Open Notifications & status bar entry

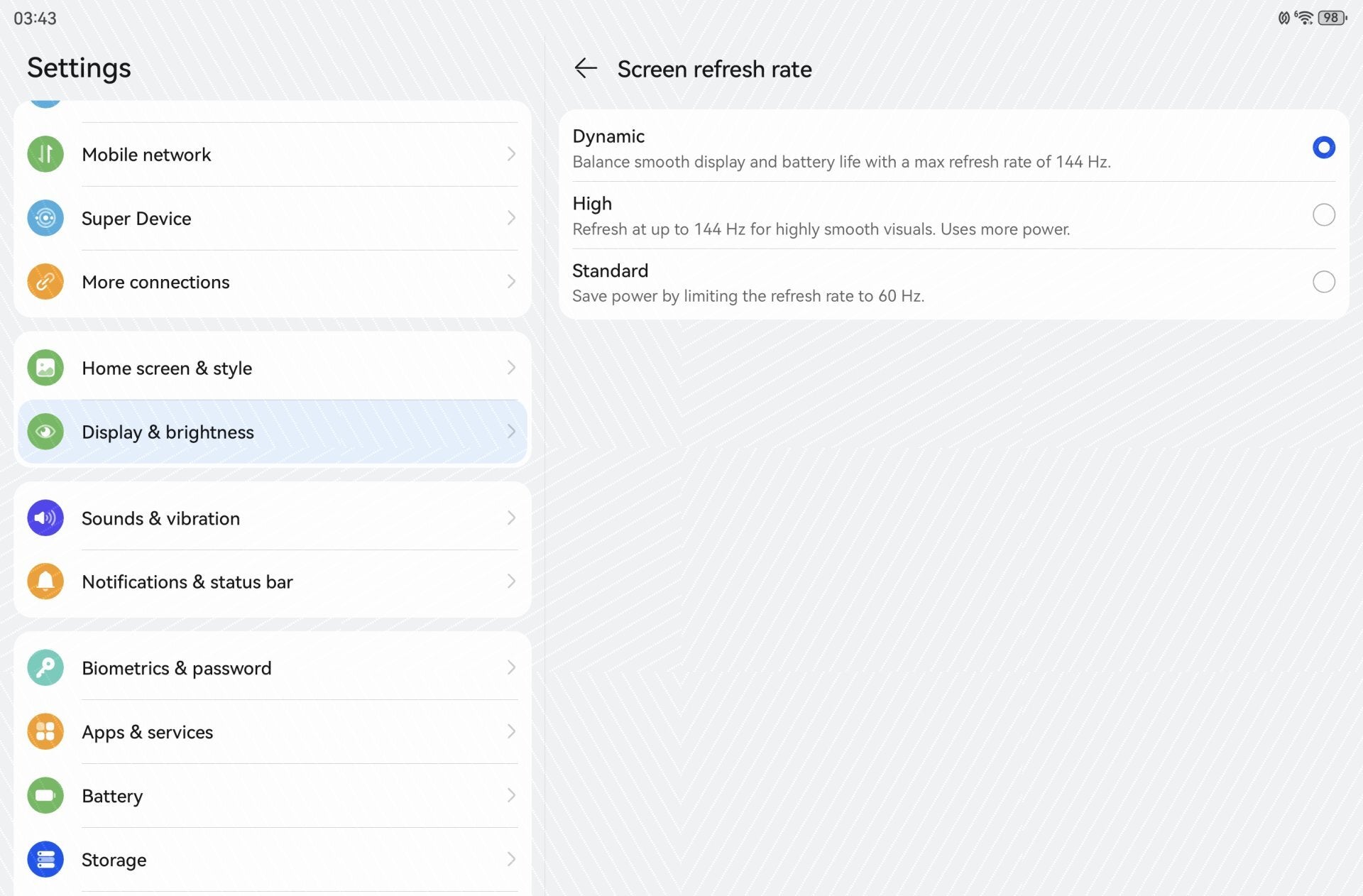[x=273, y=581]
